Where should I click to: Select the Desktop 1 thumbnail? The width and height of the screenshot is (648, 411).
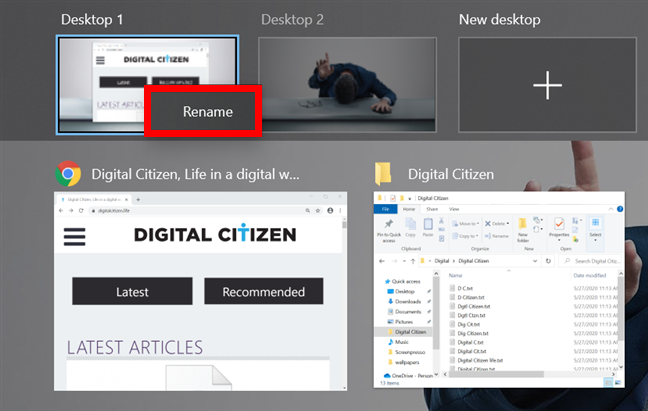148,85
